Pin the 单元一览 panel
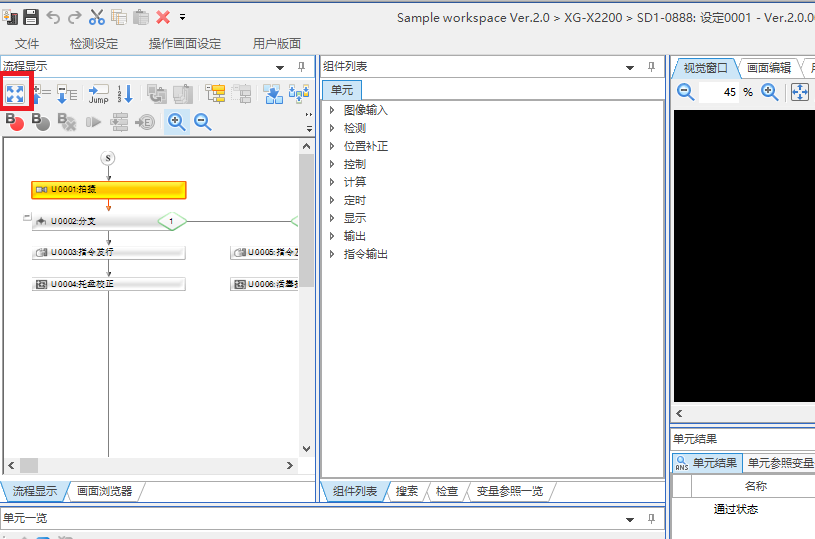The image size is (815, 539). click(x=651, y=519)
